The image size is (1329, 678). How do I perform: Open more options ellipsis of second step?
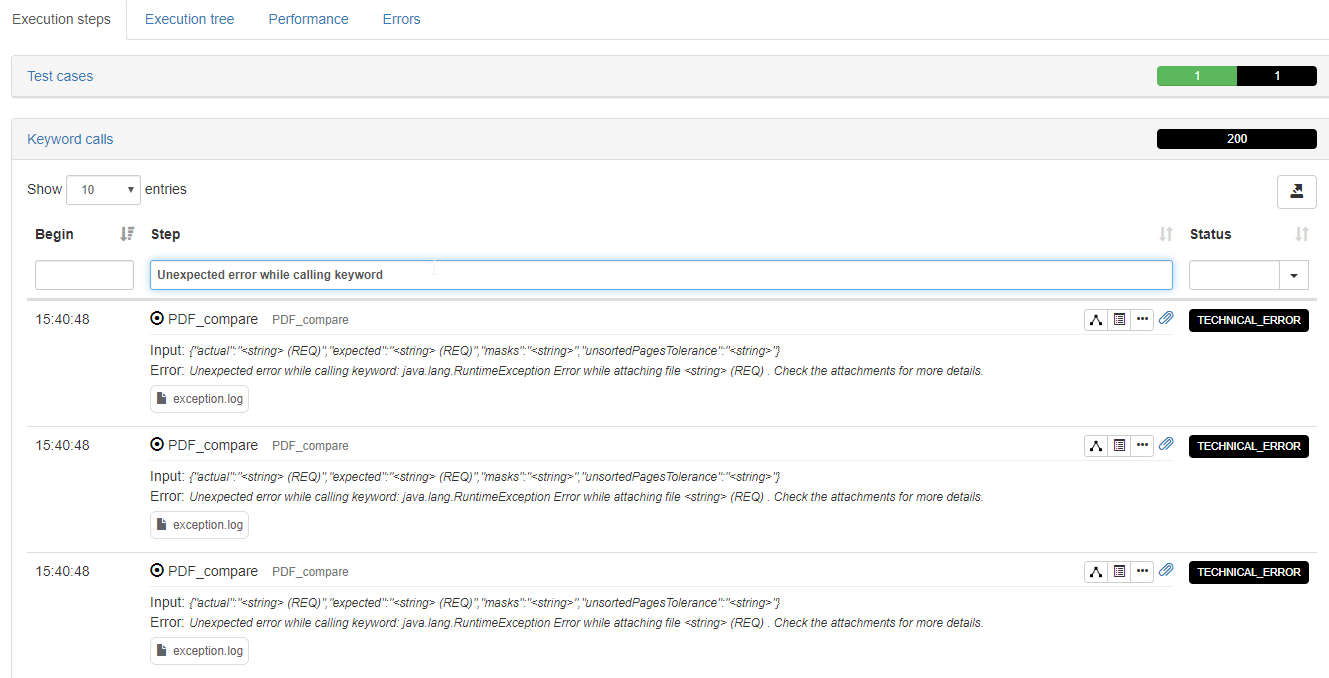coord(1142,446)
